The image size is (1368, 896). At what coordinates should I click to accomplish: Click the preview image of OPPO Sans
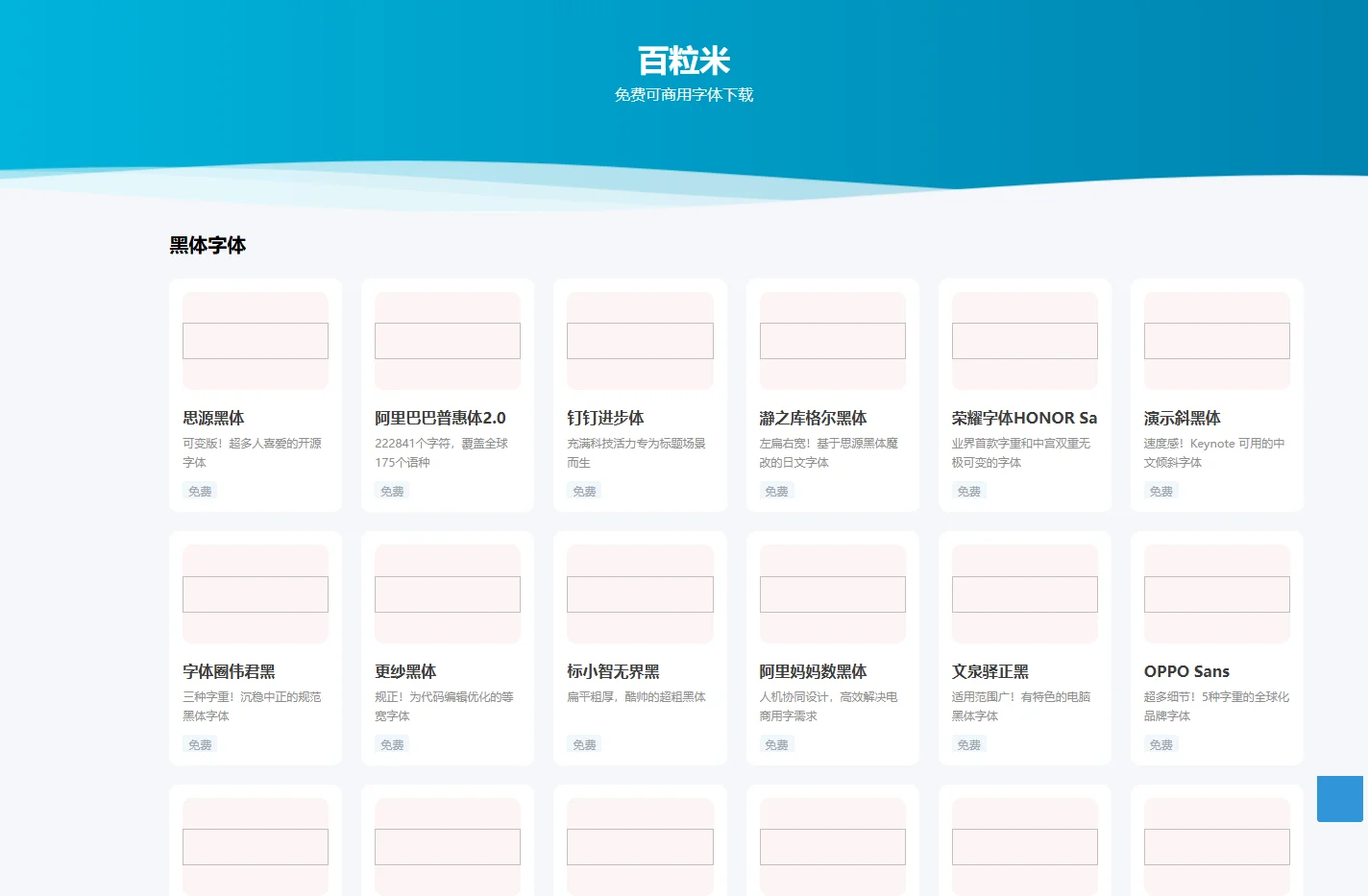point(1217,594)
